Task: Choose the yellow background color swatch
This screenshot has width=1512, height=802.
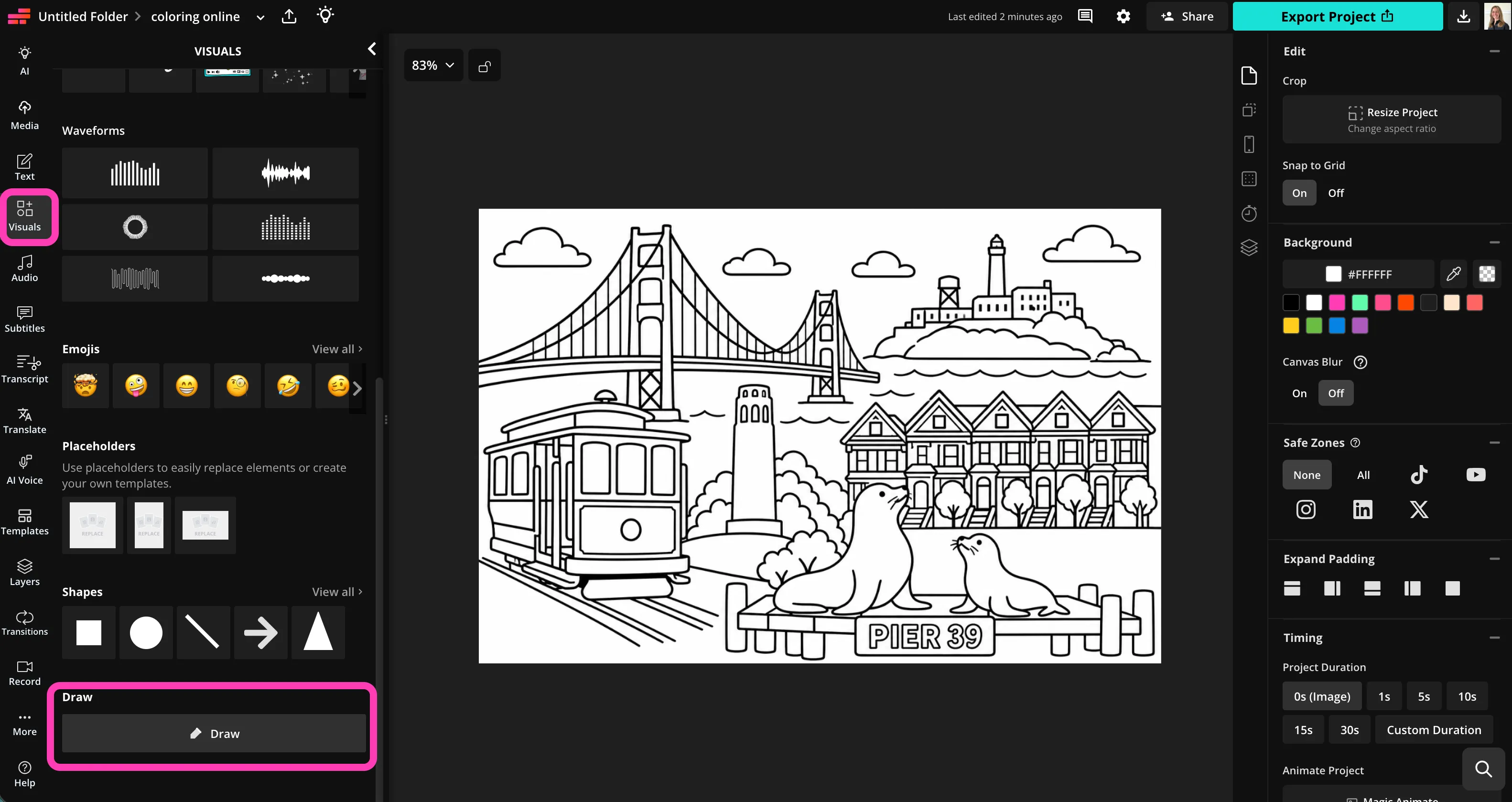Action: (1291, 326)
